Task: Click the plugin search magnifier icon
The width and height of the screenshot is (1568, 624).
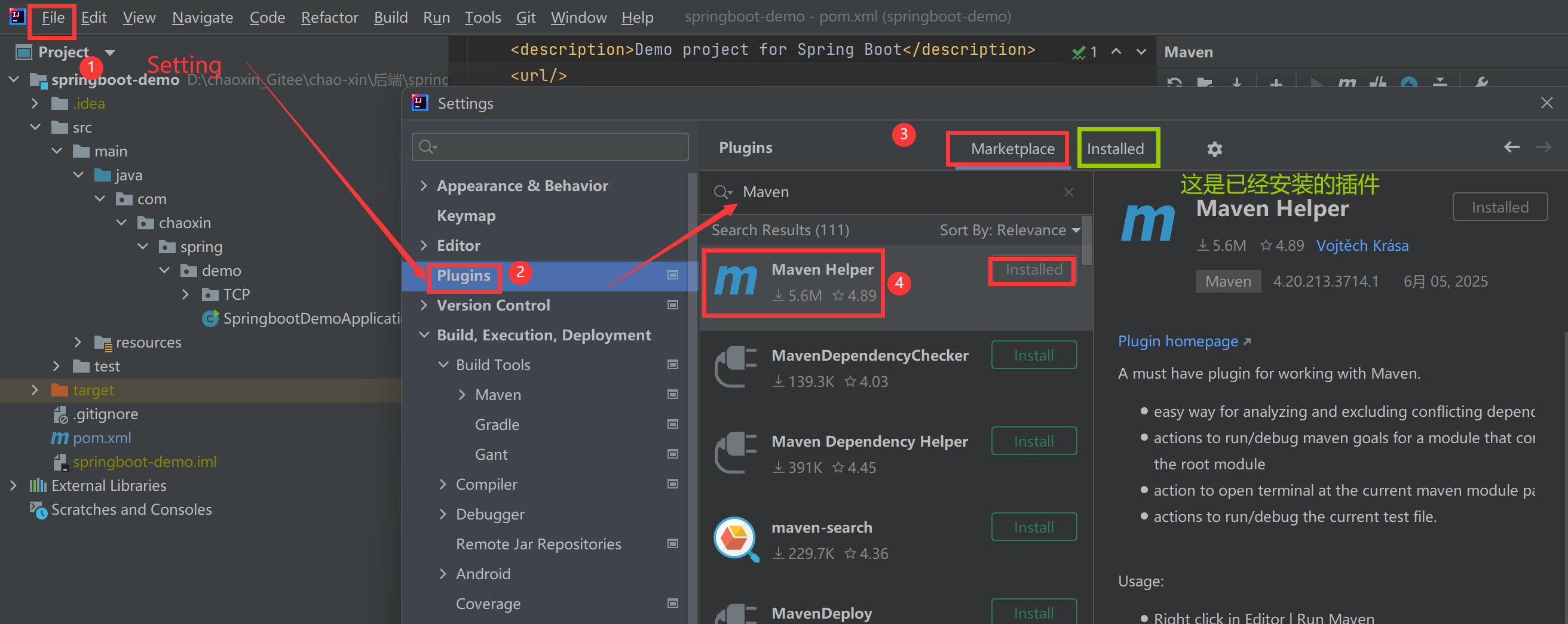Action: click(722, 192)
